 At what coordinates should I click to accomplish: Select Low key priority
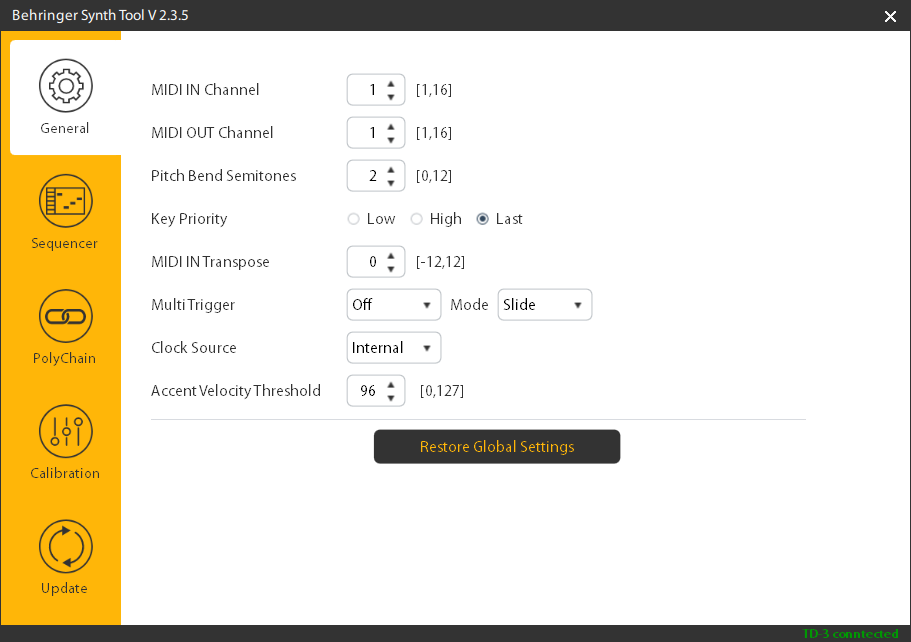354,219
